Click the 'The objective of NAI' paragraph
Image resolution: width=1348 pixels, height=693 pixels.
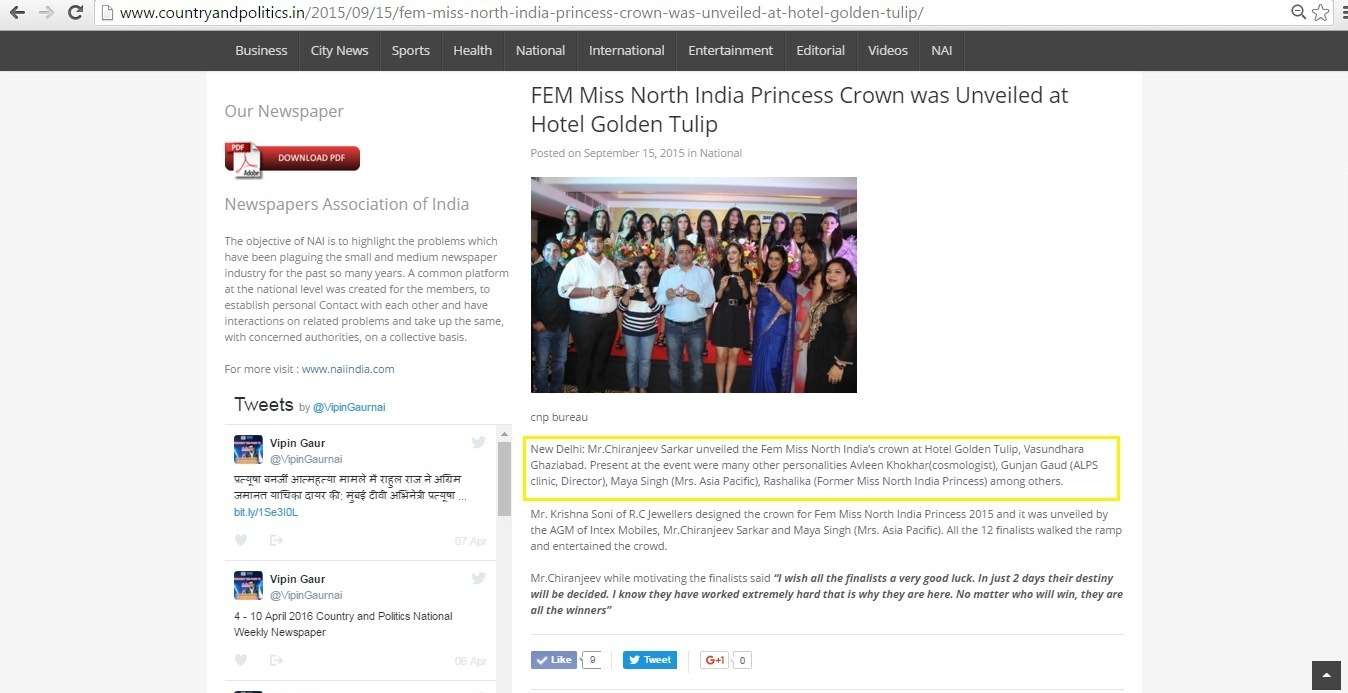point(367,289)
